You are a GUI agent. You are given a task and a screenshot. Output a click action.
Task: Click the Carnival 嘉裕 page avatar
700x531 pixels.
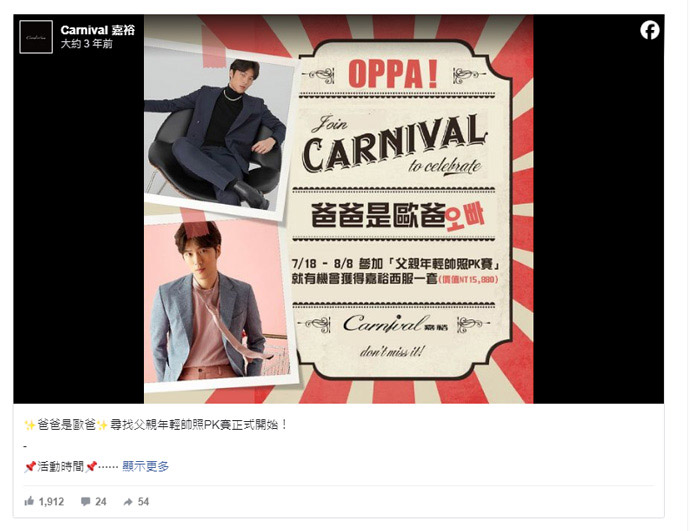coord(36,37)
